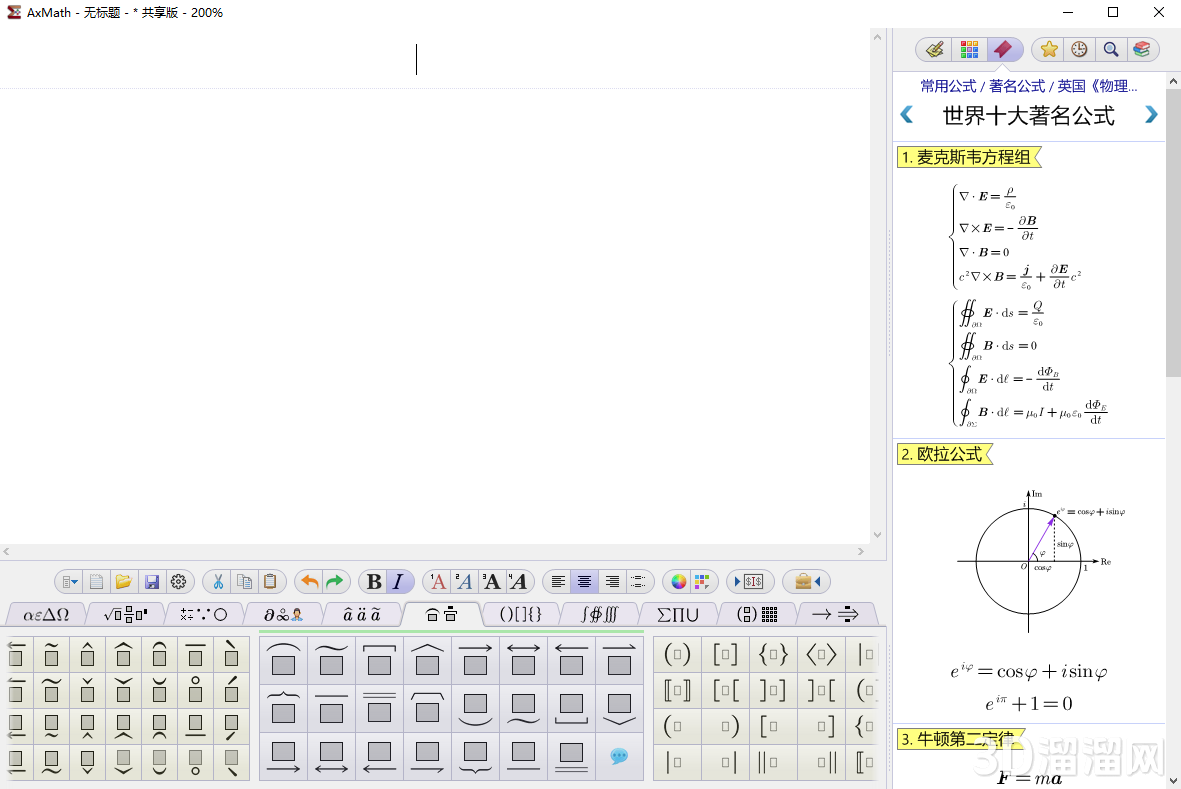Screen dimensions: 1181x789
Task: Open the favorites star icon in right panel
Action: (x=1049, y=49)
